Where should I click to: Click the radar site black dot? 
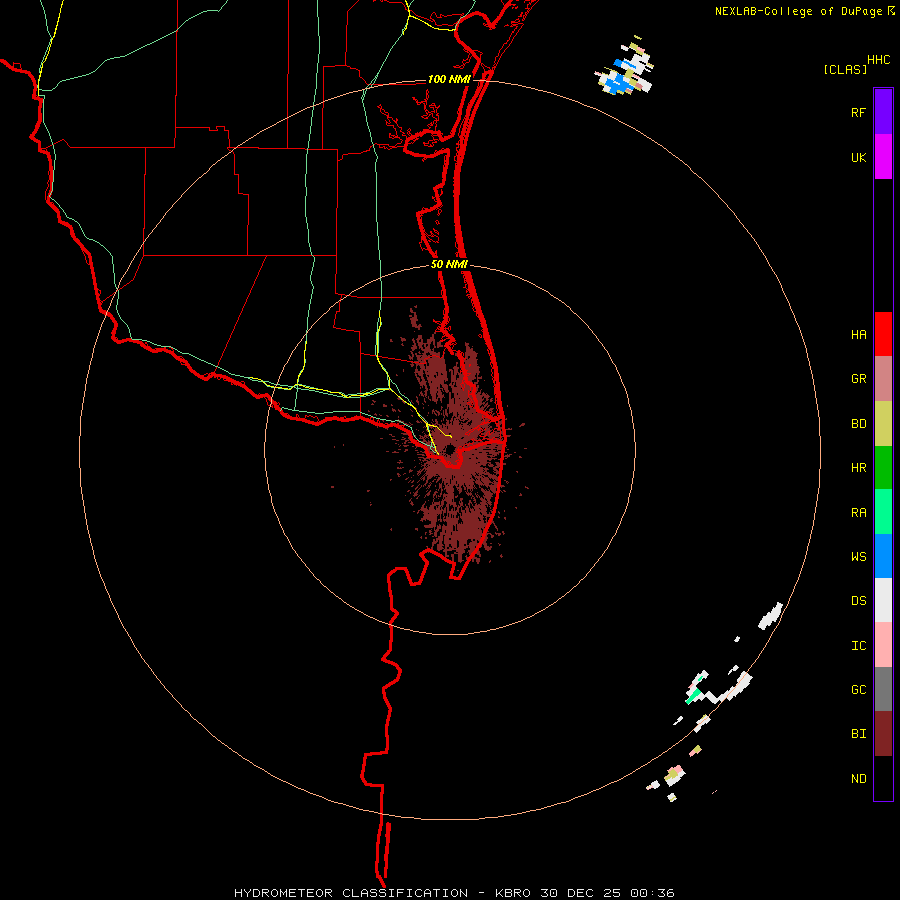pyautogui.click(x=450, y=449)
